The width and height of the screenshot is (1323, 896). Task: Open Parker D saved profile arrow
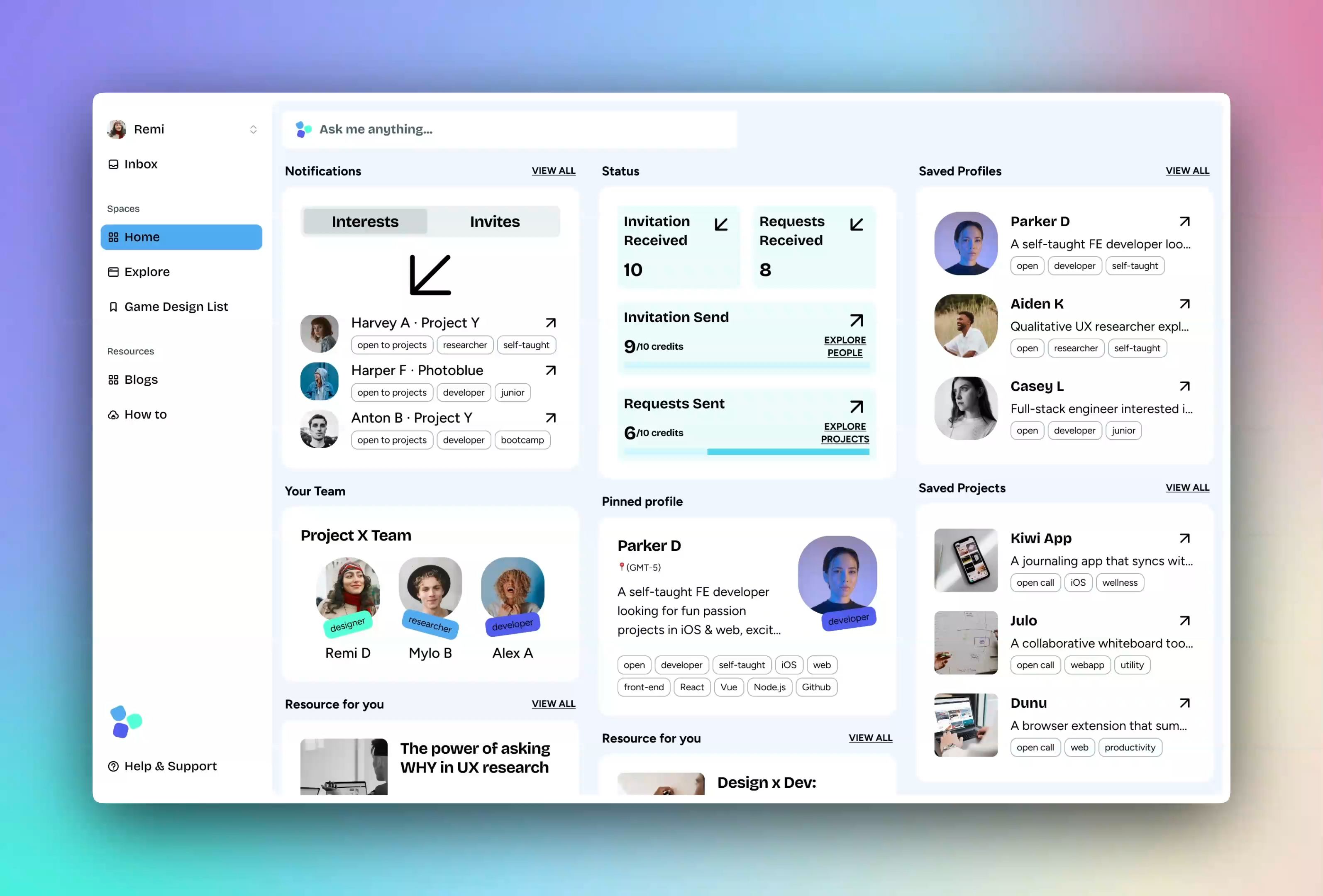(x=1185, y=221)
